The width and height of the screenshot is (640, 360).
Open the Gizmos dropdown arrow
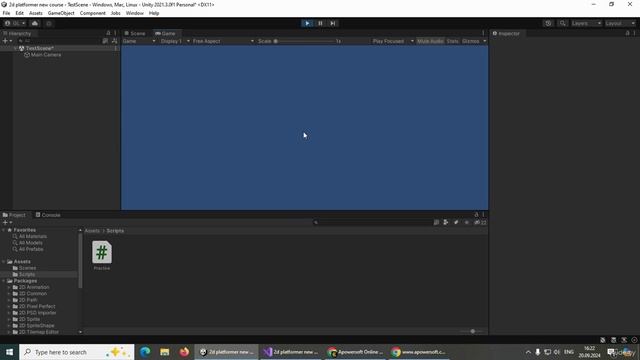(484, 41)
